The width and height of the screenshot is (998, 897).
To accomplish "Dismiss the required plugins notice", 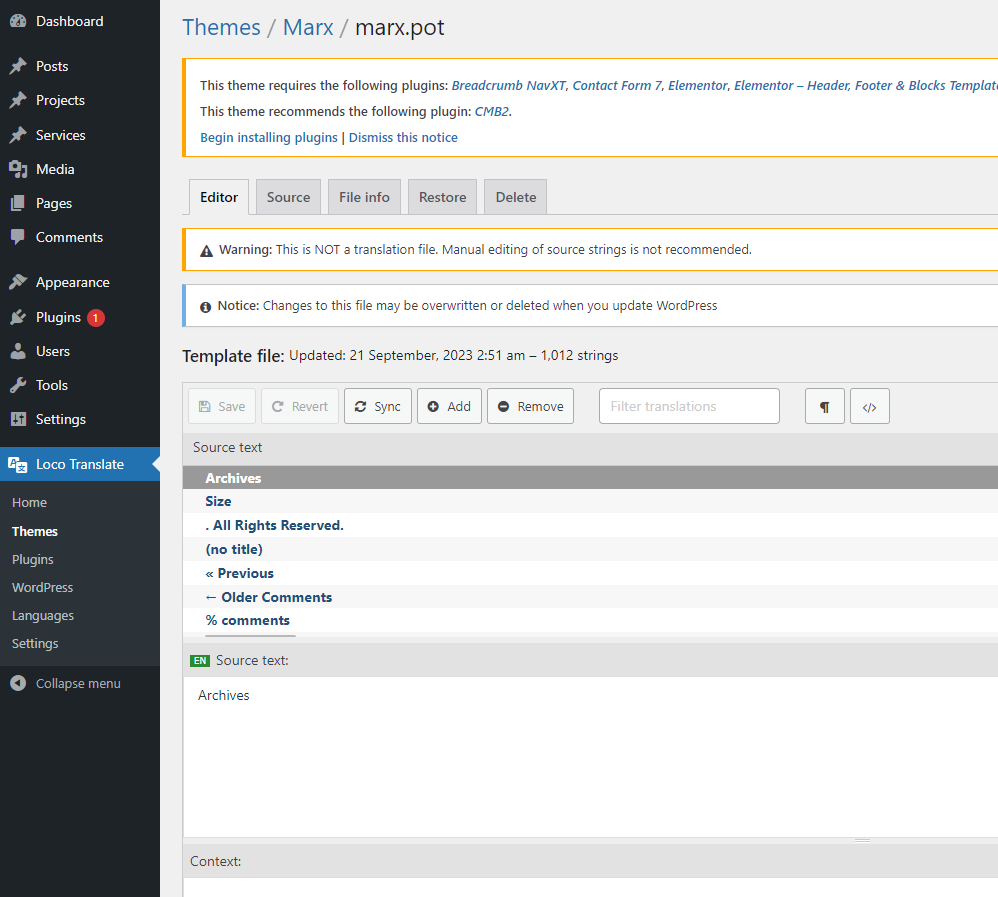I will click(x=403, y=137).
